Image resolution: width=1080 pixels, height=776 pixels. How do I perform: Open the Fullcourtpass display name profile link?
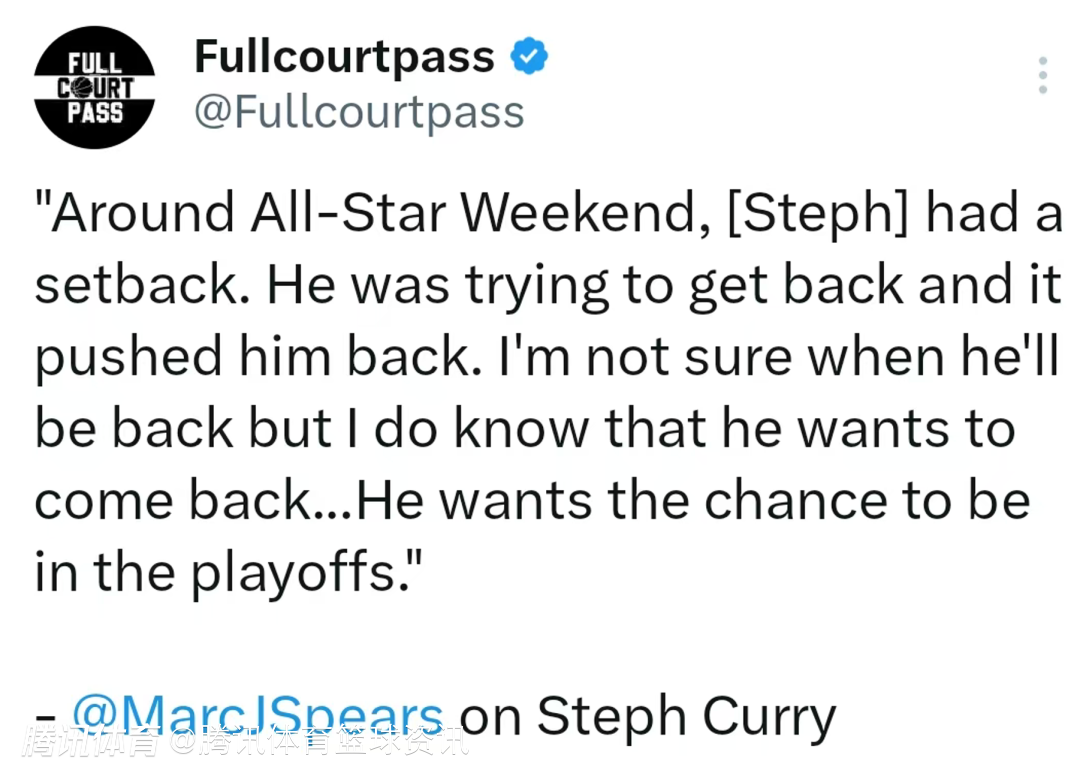tap(344, 56)
